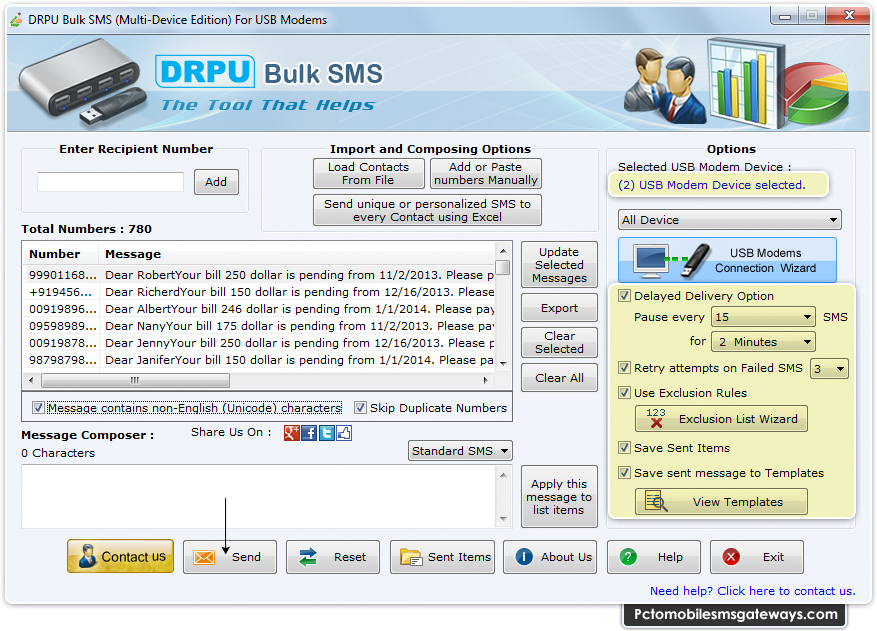Click the computer and USB modem wizard icon

click(671, 261)
